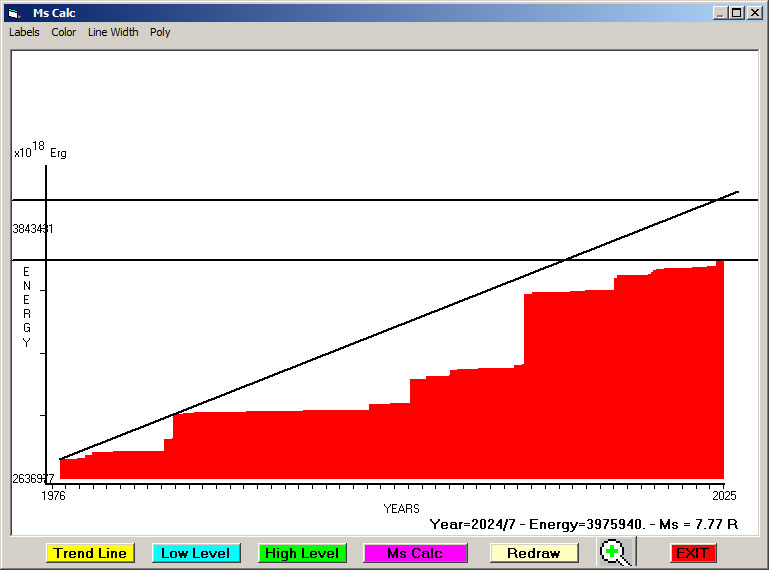Minimize the Ms Calc window
This screenshot has width=769, height=570.
pos(720,13)
